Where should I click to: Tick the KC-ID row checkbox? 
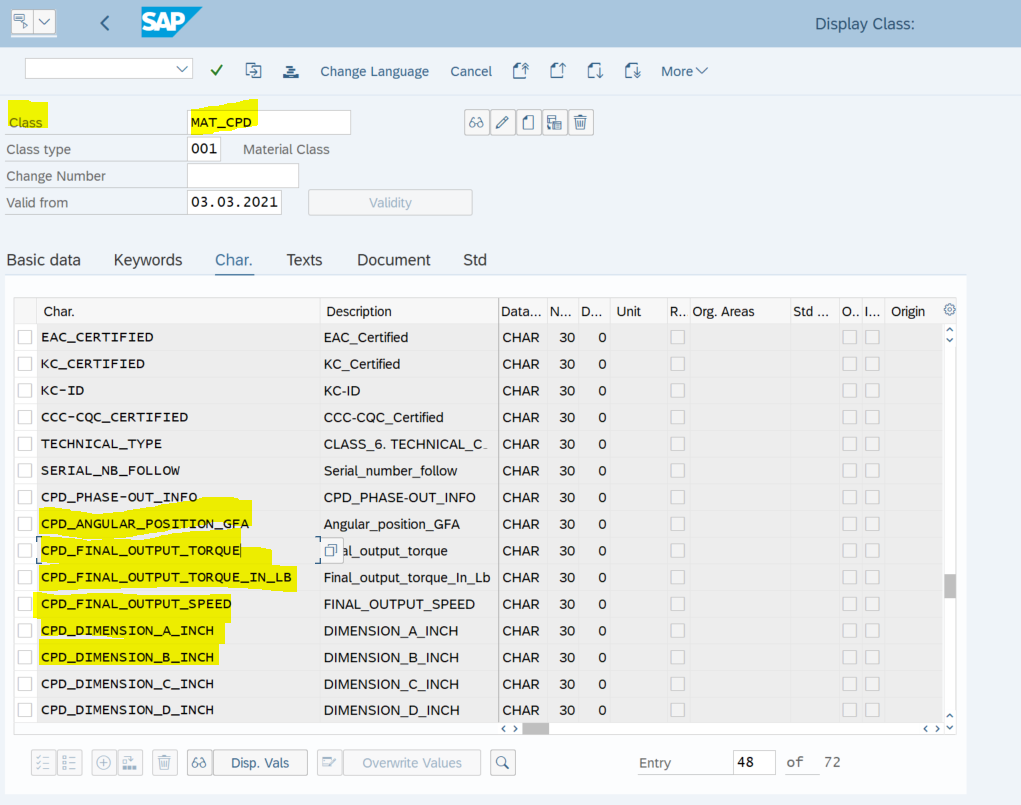tap(25, 391)
